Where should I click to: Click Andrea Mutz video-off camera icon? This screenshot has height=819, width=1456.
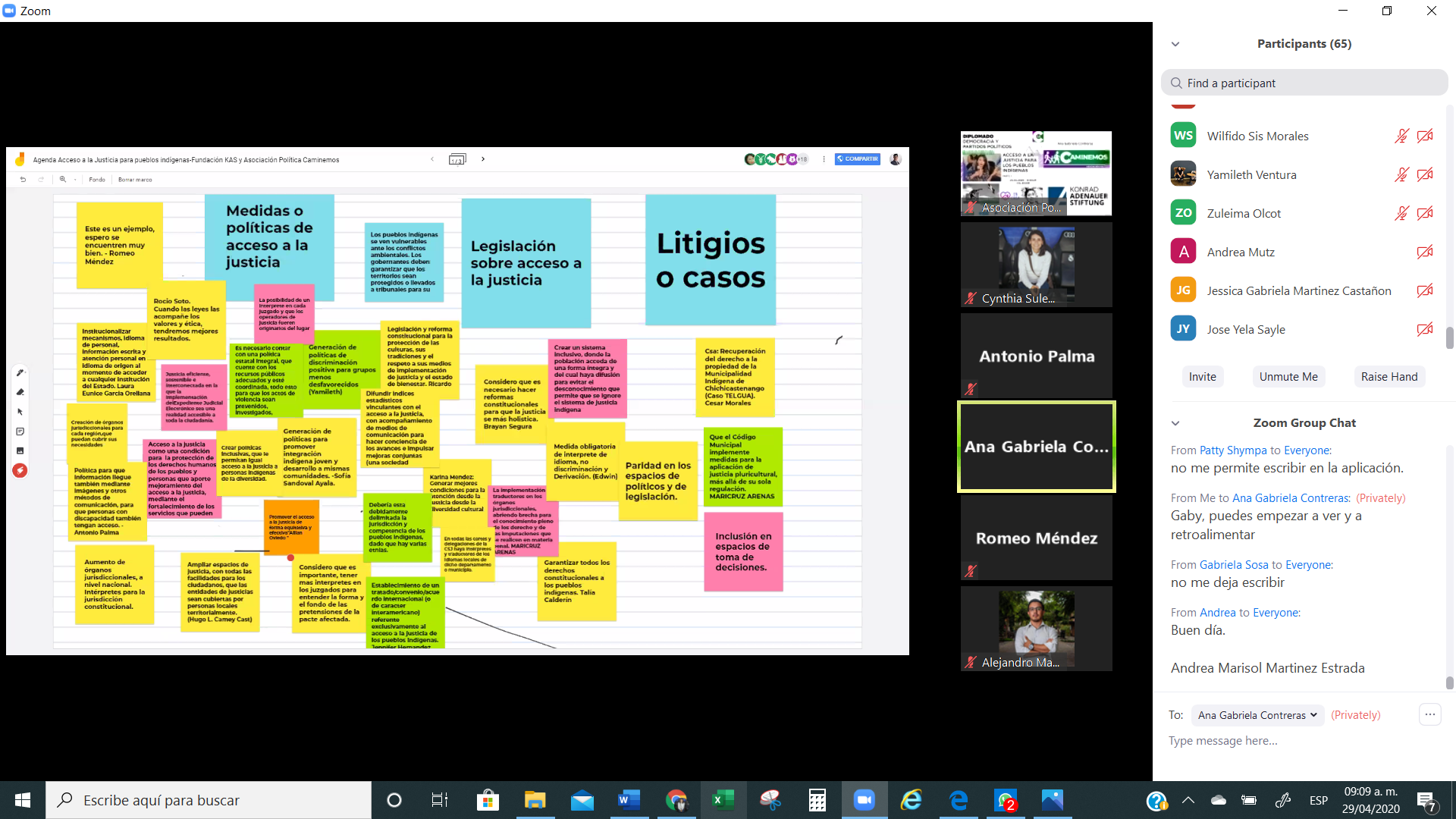[1425, 252]
